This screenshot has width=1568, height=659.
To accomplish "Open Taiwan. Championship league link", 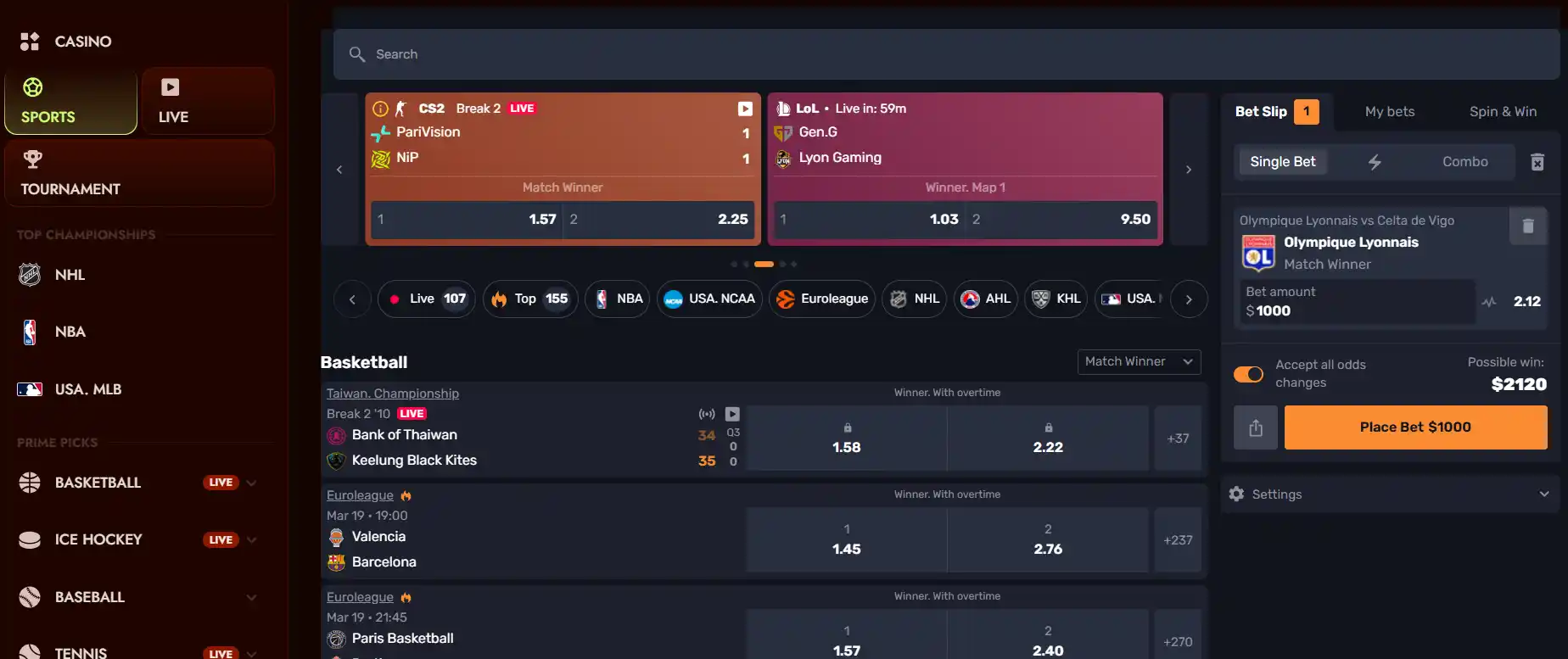I will pyautogui.click(x=393, y=394).
